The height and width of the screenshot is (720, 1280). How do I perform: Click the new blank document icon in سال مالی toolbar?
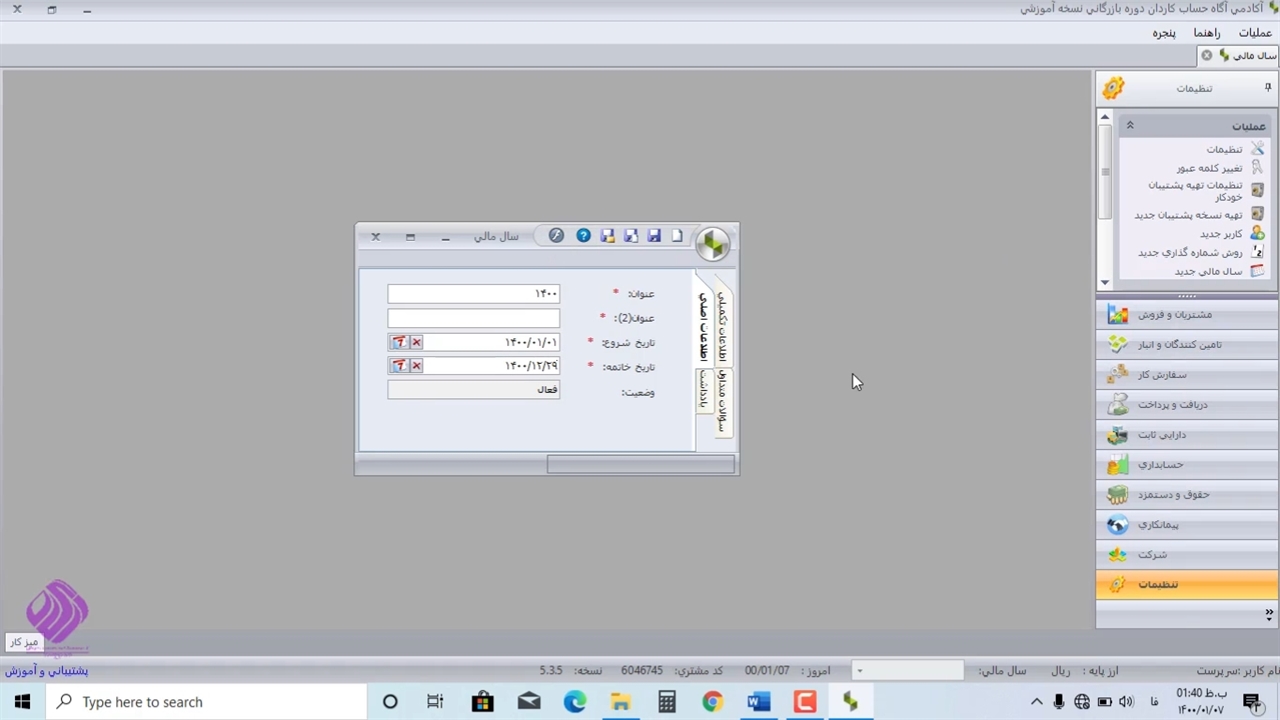pyautogui.click(x=677, y=236)
